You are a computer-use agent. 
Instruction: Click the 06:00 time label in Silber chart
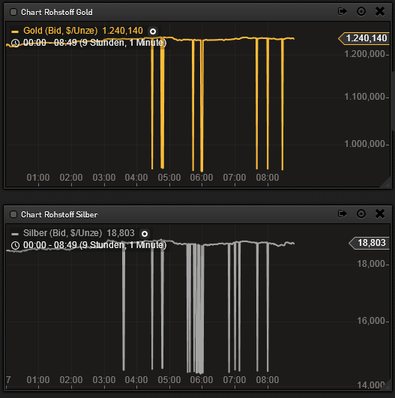[x=201, y=380]
